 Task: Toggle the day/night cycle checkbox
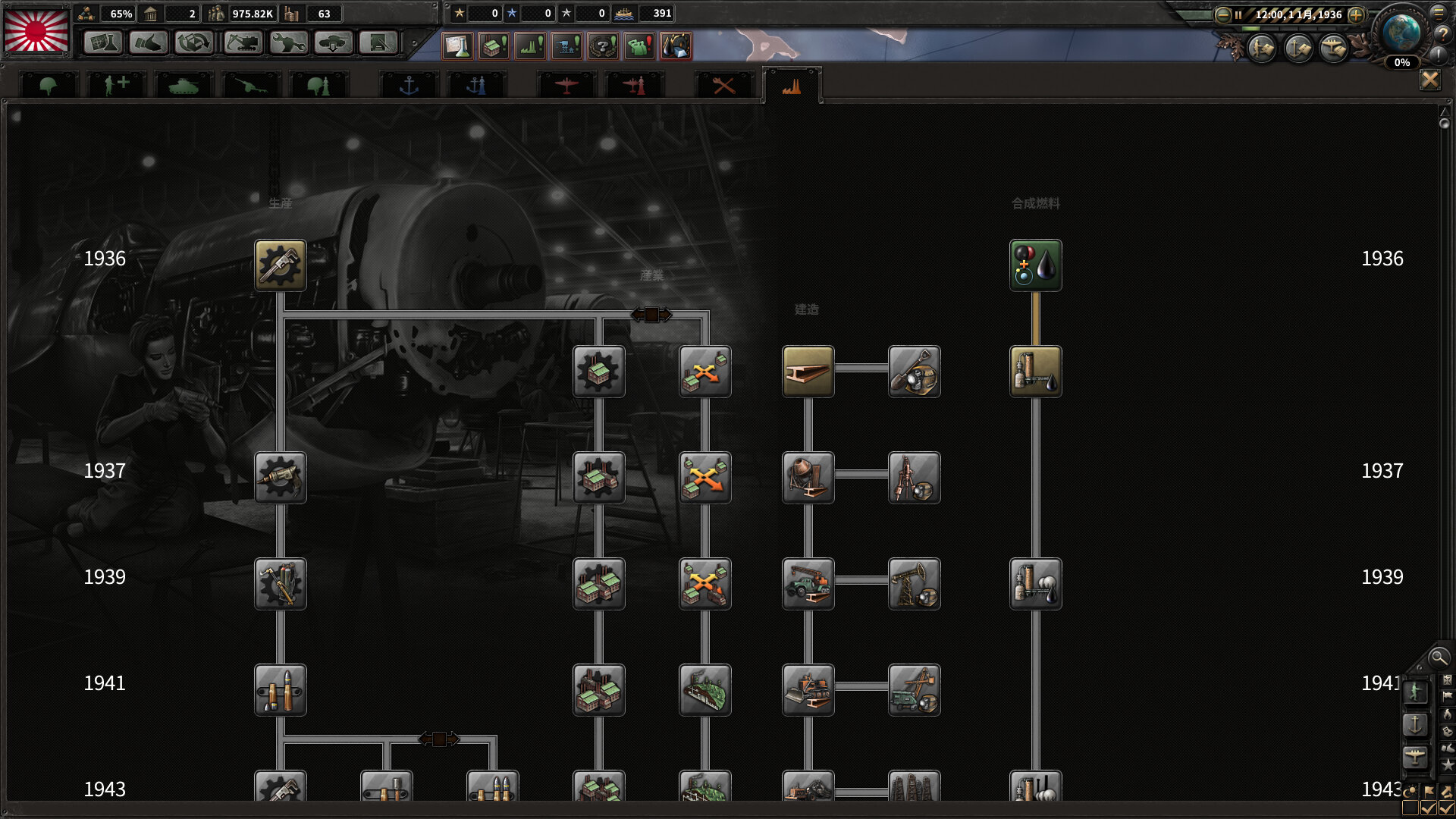[x=1410, y=808]
